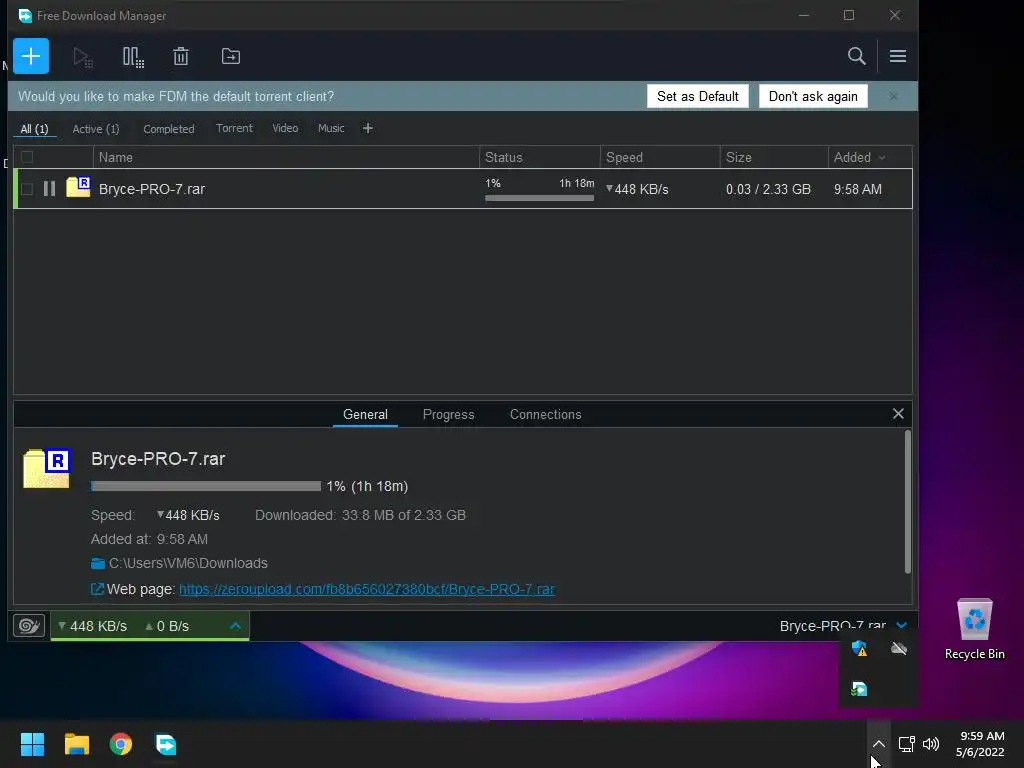
Task: Click Don't ask again button
Action: (813, 96)
